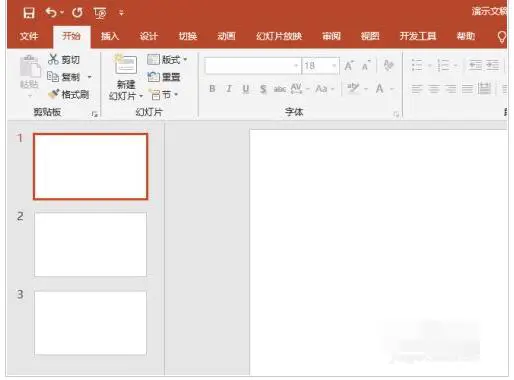Open the font size 18 dropdown

tap(334, 66)
